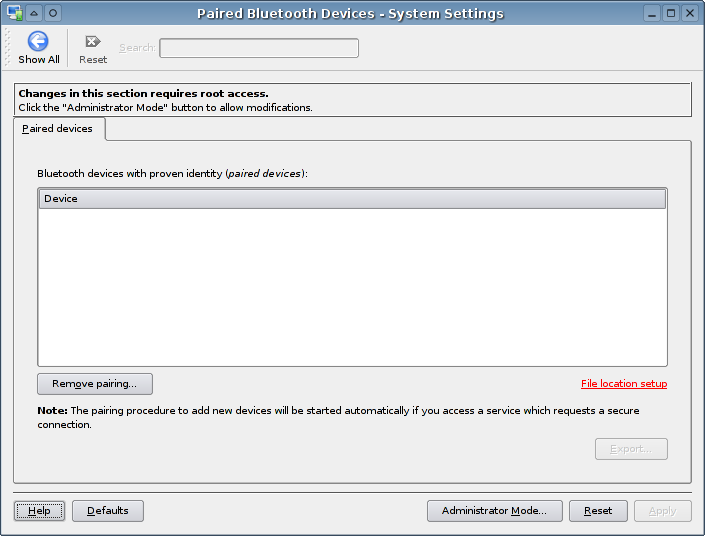Focus the Search input field
Screen dimensions: 705x536
259,48
